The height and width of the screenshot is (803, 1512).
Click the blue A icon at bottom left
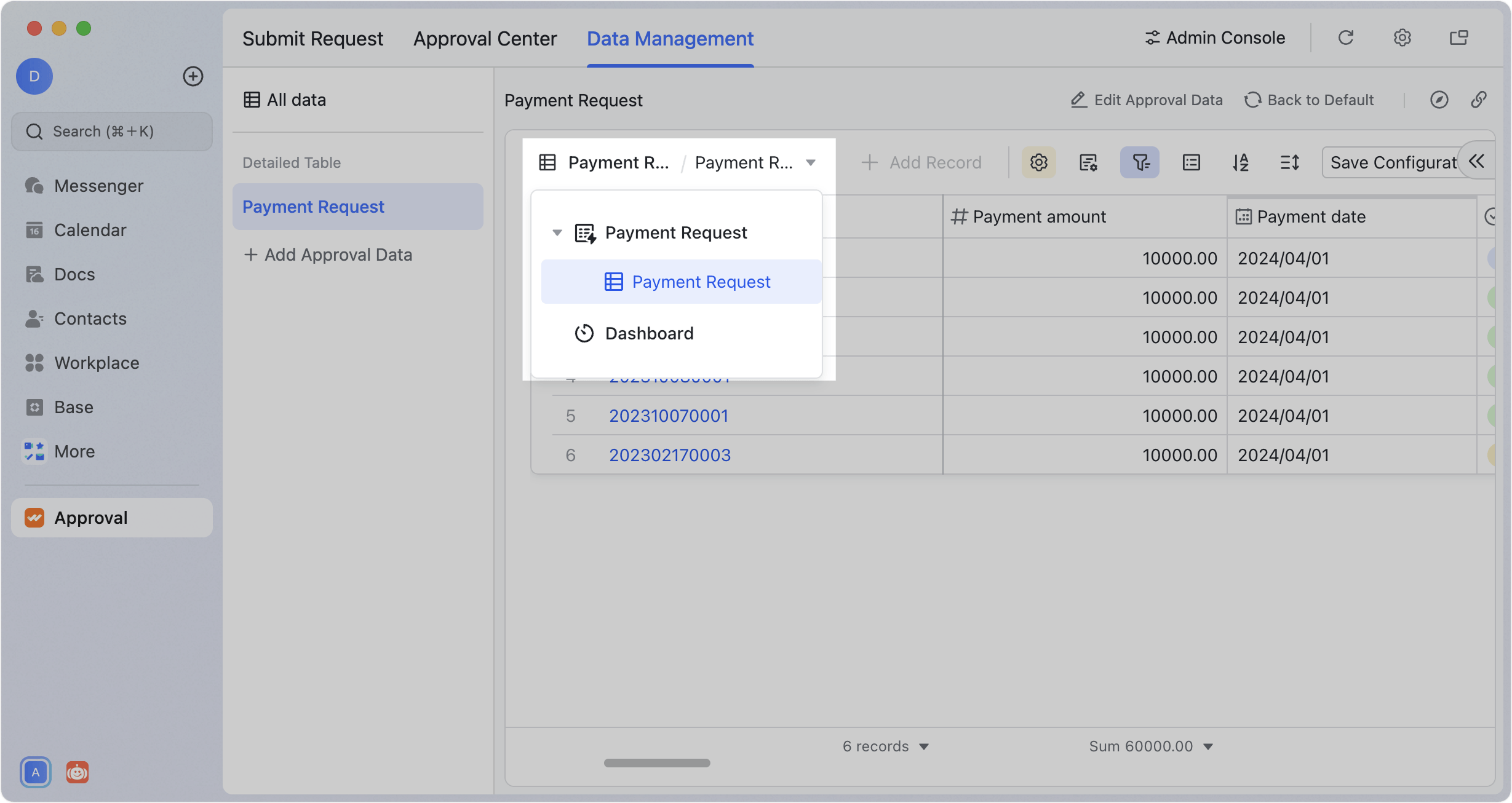[36, 772]
